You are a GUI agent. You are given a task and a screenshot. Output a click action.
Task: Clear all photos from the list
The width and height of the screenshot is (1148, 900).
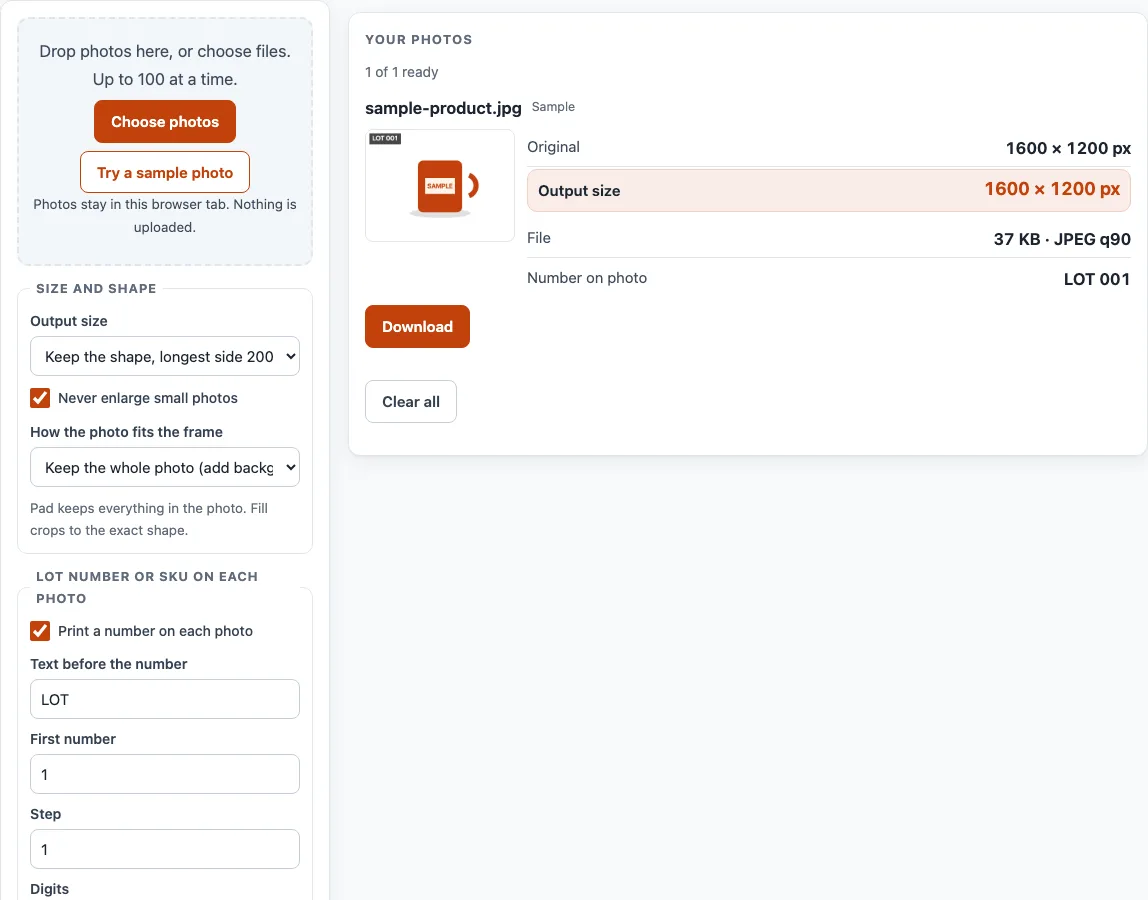coord(411,401)
